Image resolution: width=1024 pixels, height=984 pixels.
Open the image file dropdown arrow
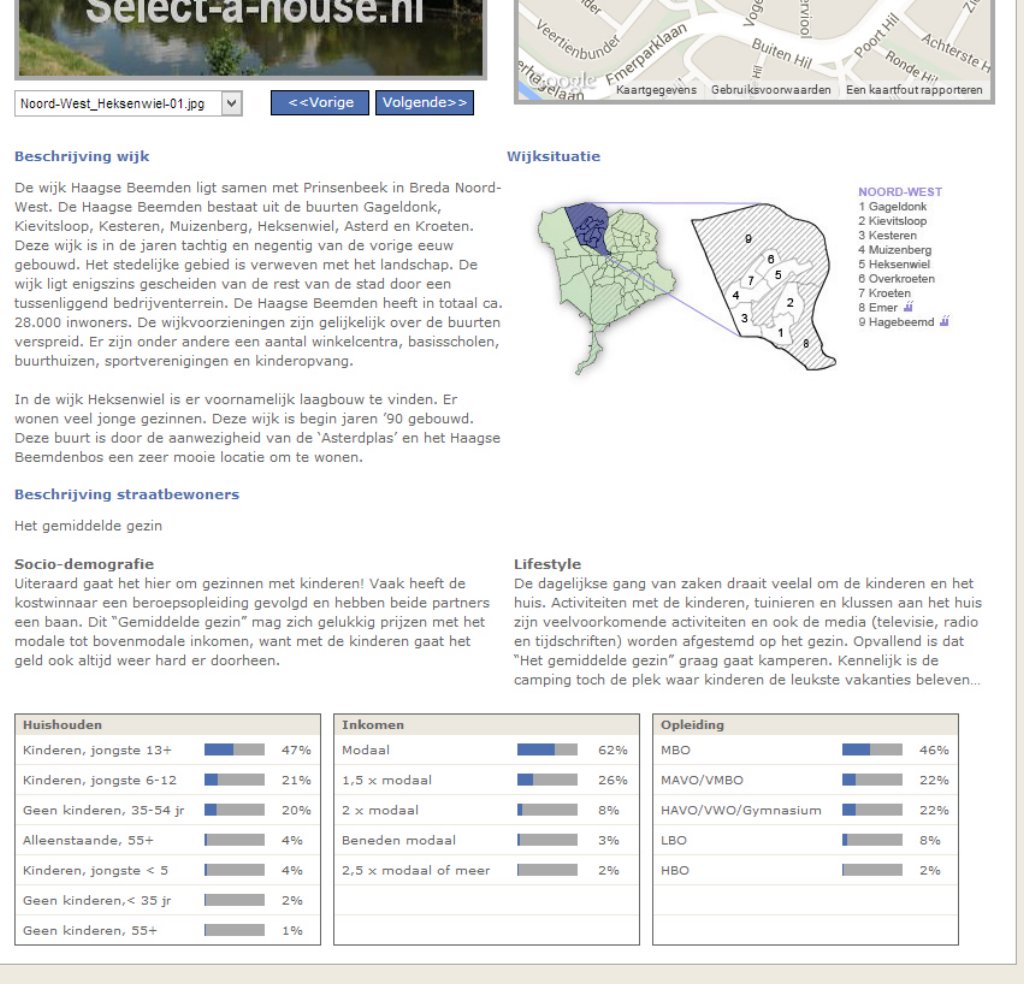point(231,103)
